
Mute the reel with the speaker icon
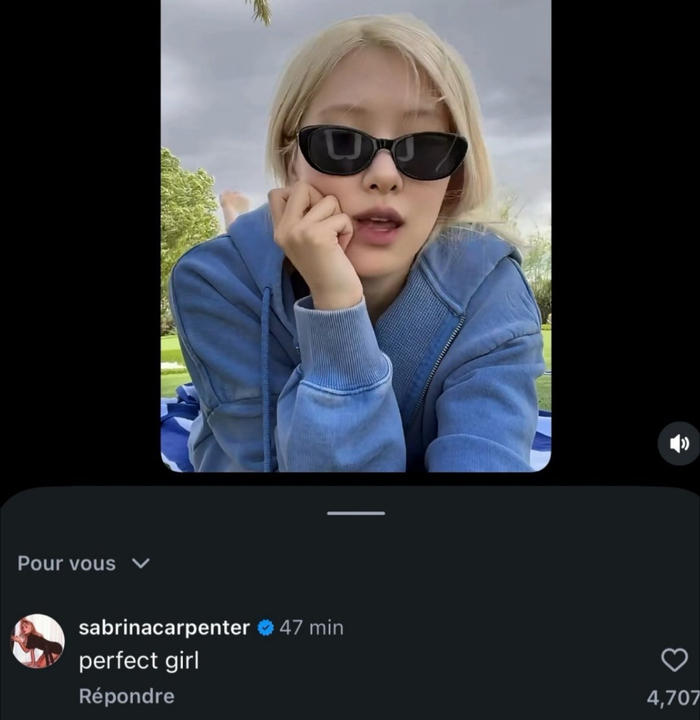tap(679, 443)
